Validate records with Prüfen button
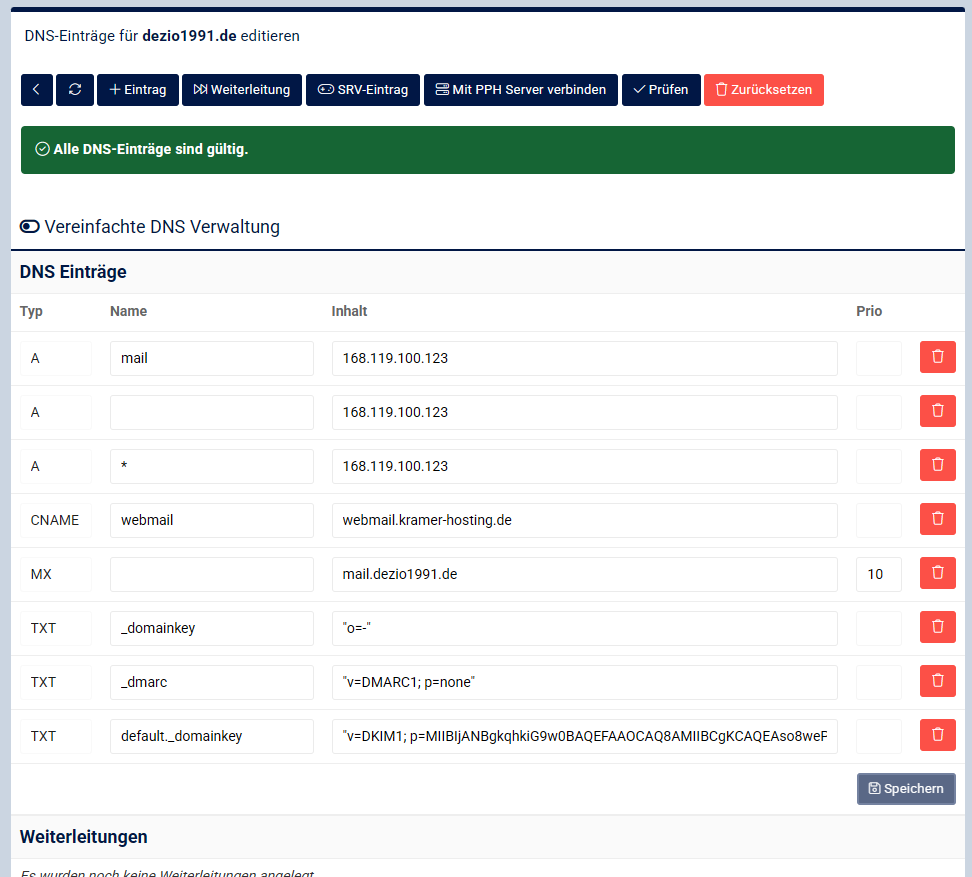The height and width of the screenshot is (877, 972). click(x=661, y=90)
